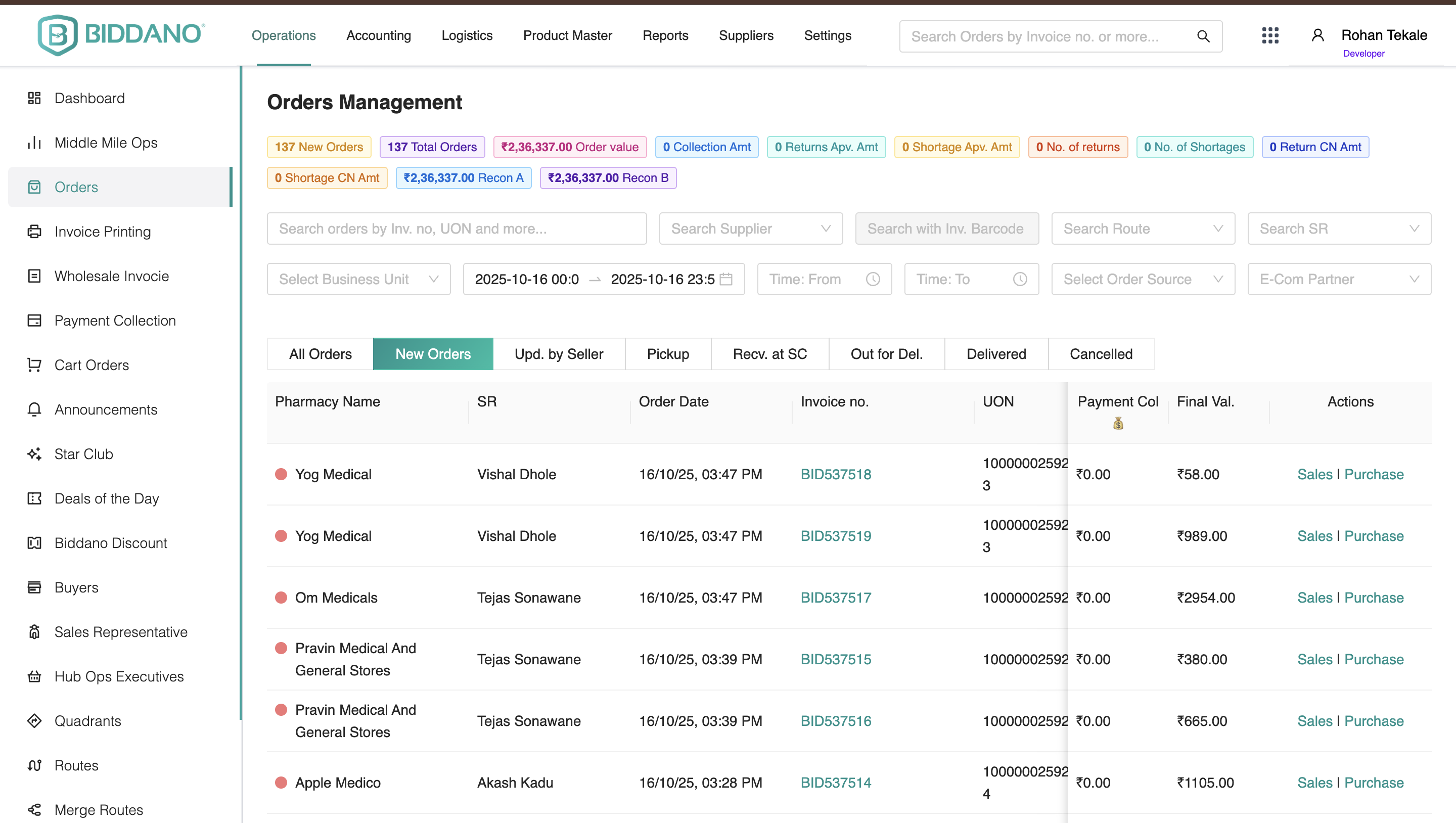Click Sales link for invoice BID537519
The image size is (1456, 823).
tap(1314, 536)
